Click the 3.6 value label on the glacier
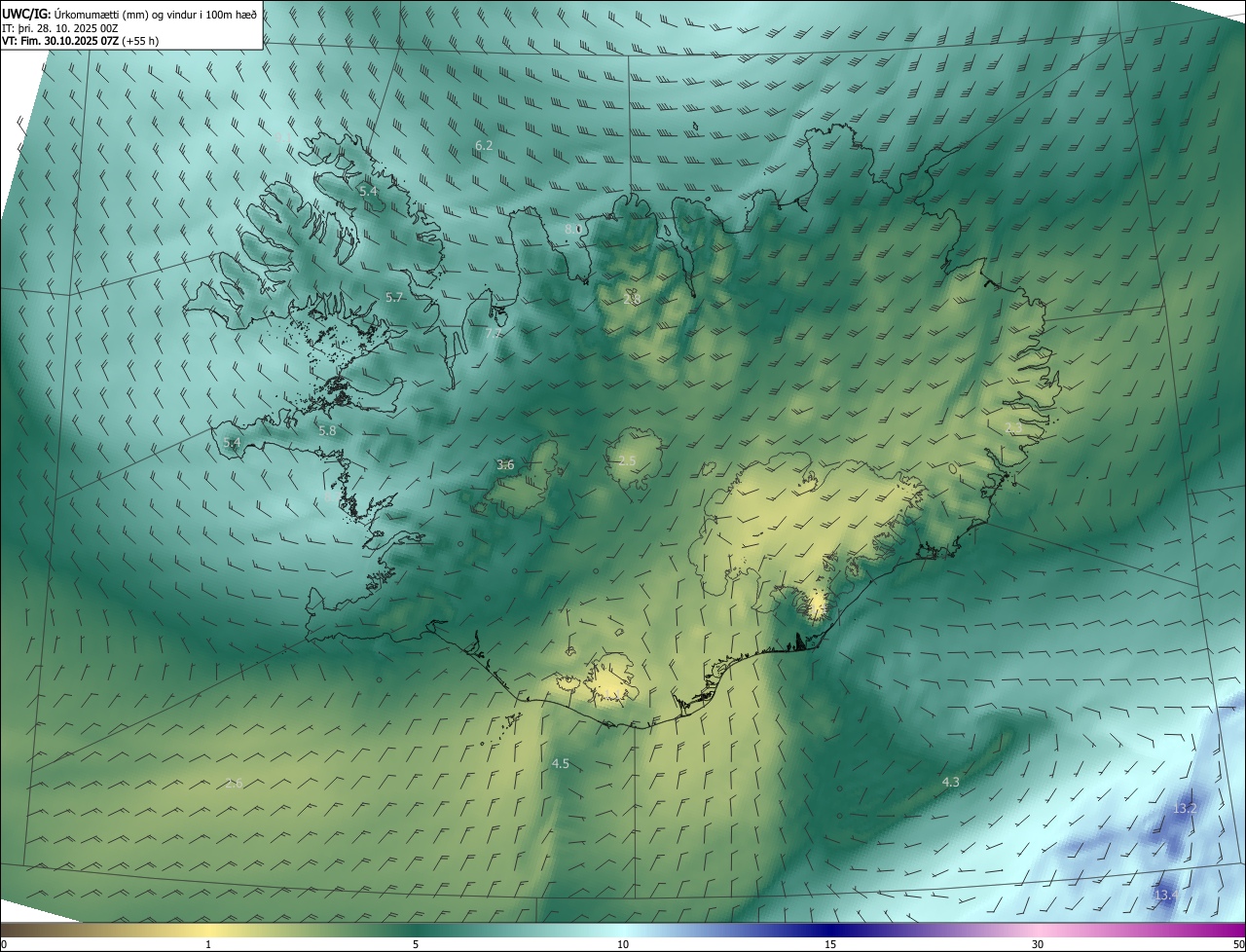Screen dimensions: 1246x952 (505, 465)
